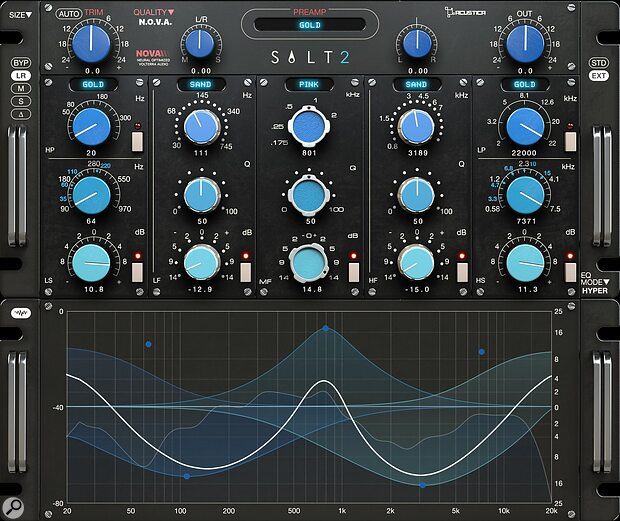The image size is (620, 521).
Task: Select the M (mid) channel mode
Action: [21, 89]
